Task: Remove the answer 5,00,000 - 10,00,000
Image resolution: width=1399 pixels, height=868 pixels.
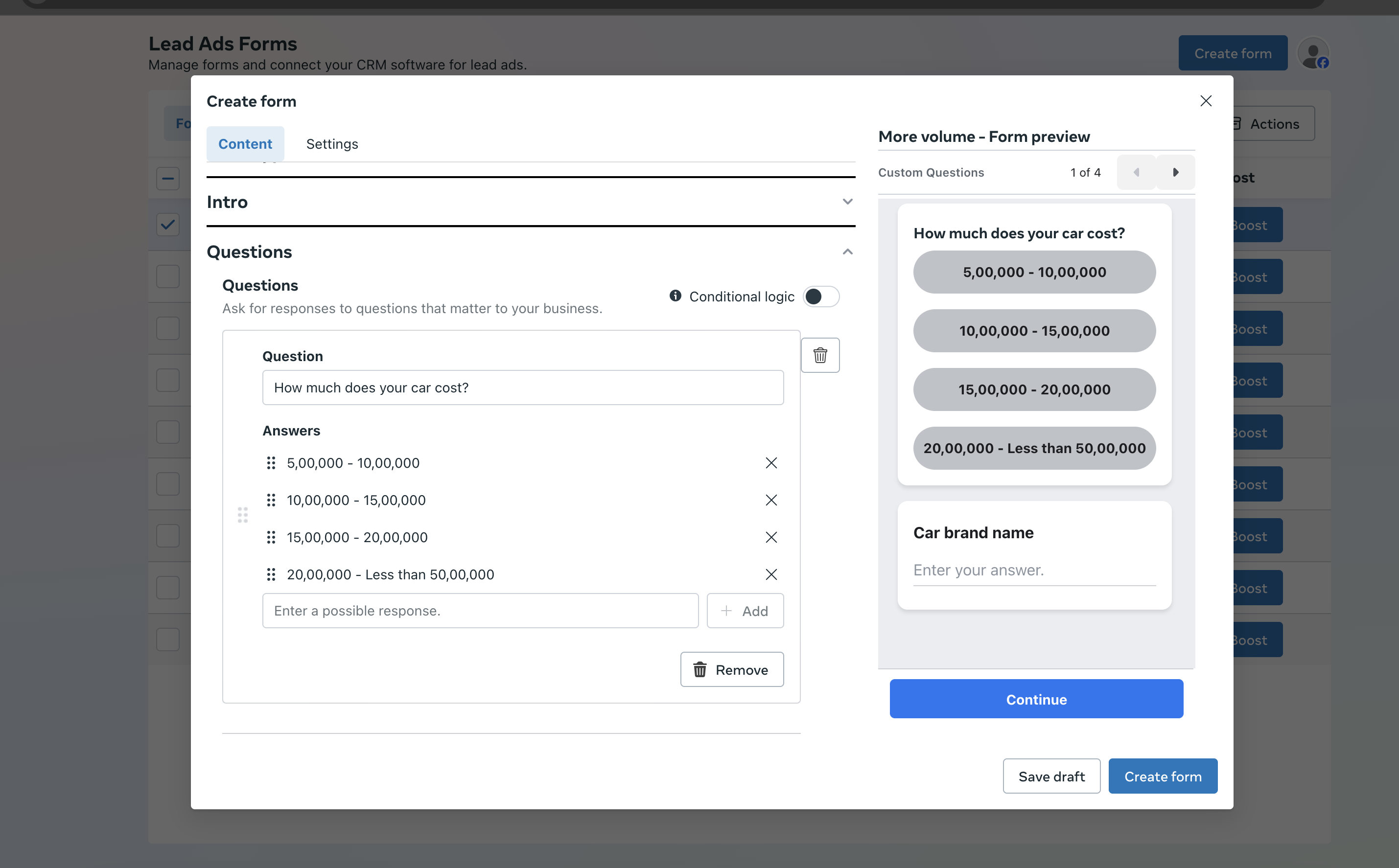Action: pyautogui.click(x=770, y=463)
